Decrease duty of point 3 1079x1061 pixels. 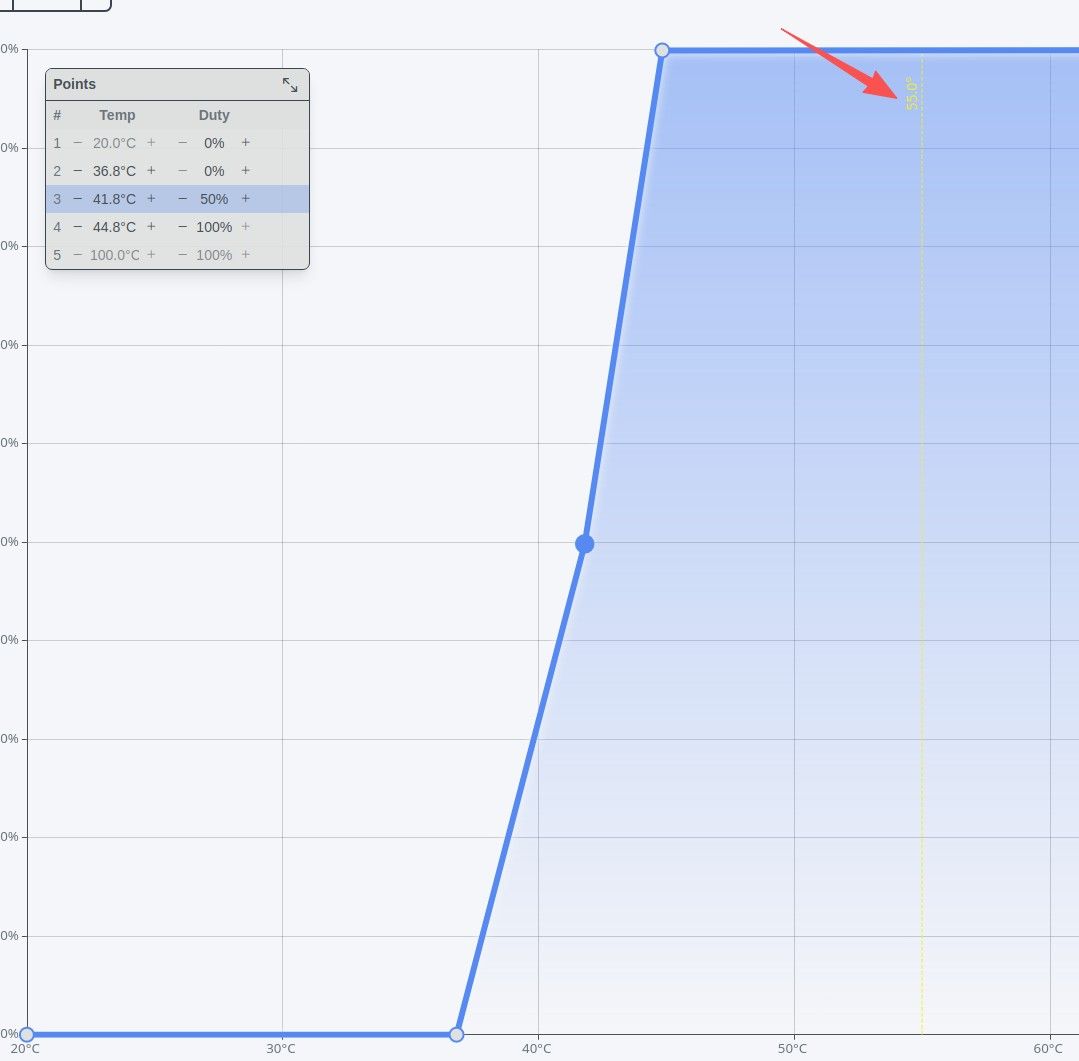click(x=182, y=199)
